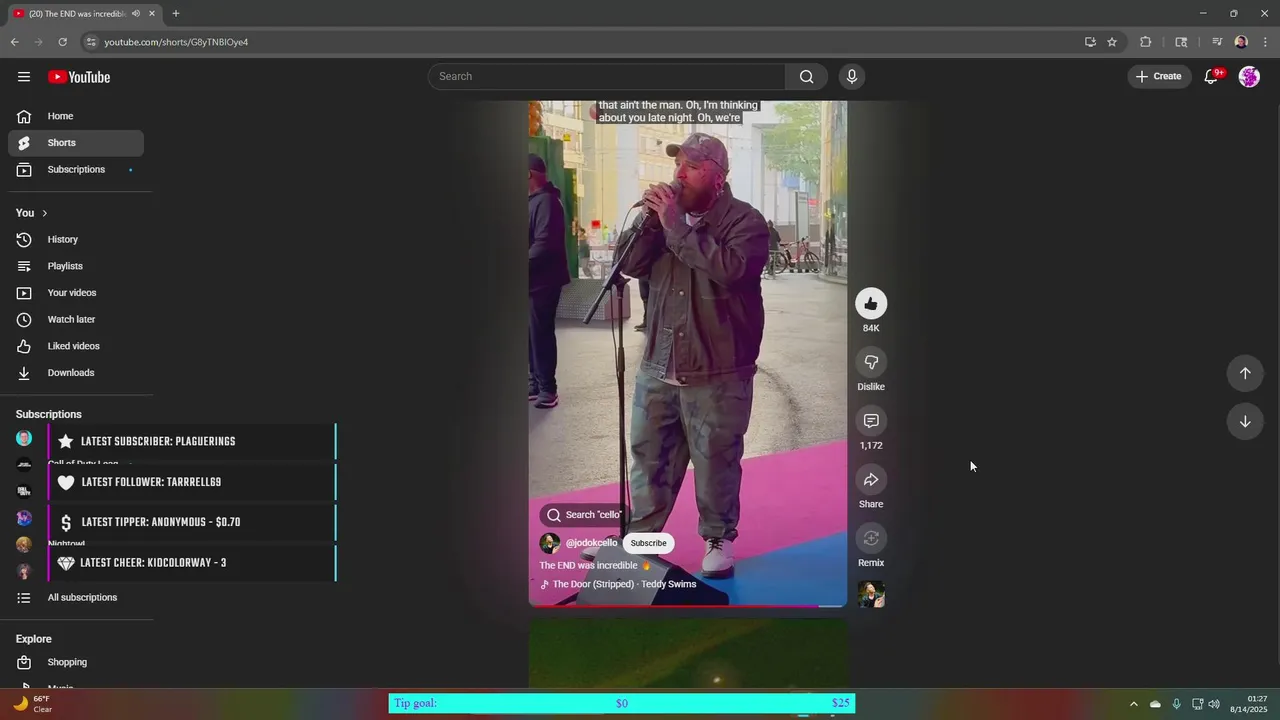Screen dimensions: 1280x720
Task: Like this Short
Action: pyautogui.click(x=871, y=304)
